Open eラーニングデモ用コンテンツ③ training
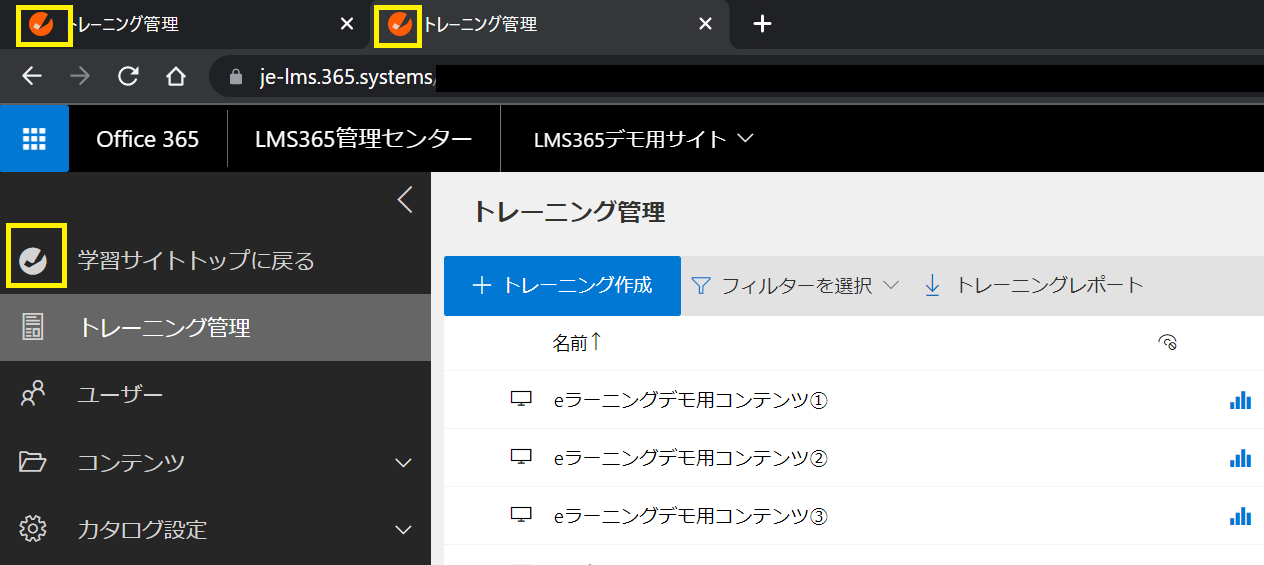This screenshot has height=565, width=1264. tap(691, 516)
